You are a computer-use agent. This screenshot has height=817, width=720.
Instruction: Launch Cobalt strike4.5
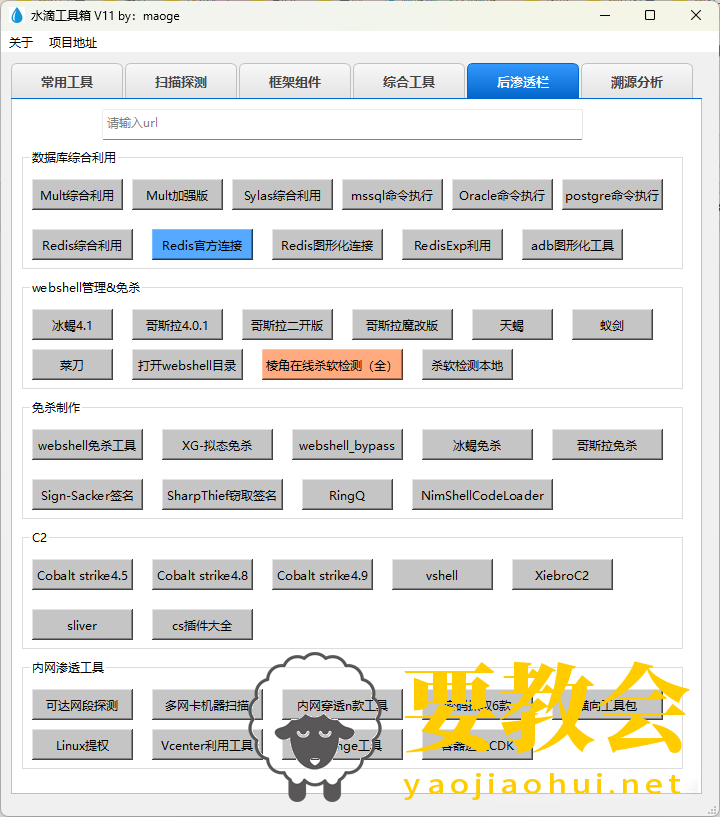pyautogui.click(x=82, y=575)
